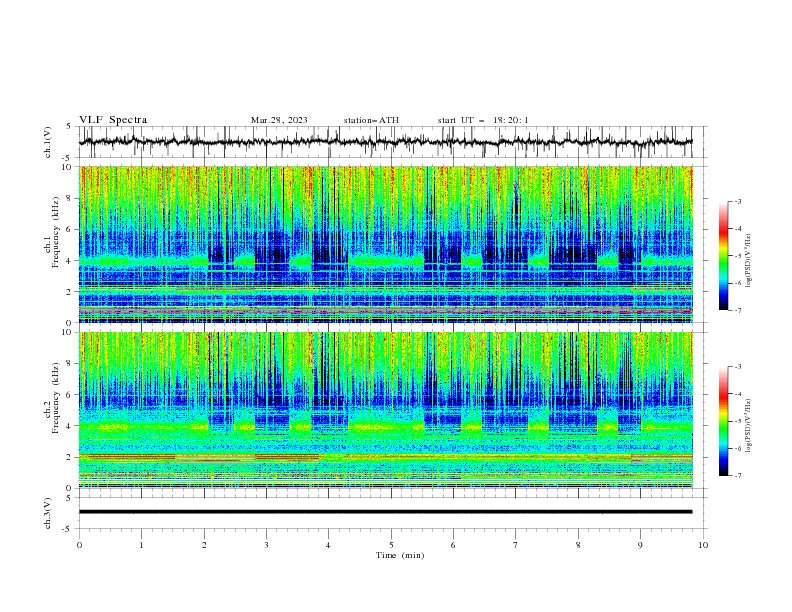The width and height of the screenshot is (792, 612).
Task: Click the "-3" value on upper colorbar
Action: pos(738,201)
